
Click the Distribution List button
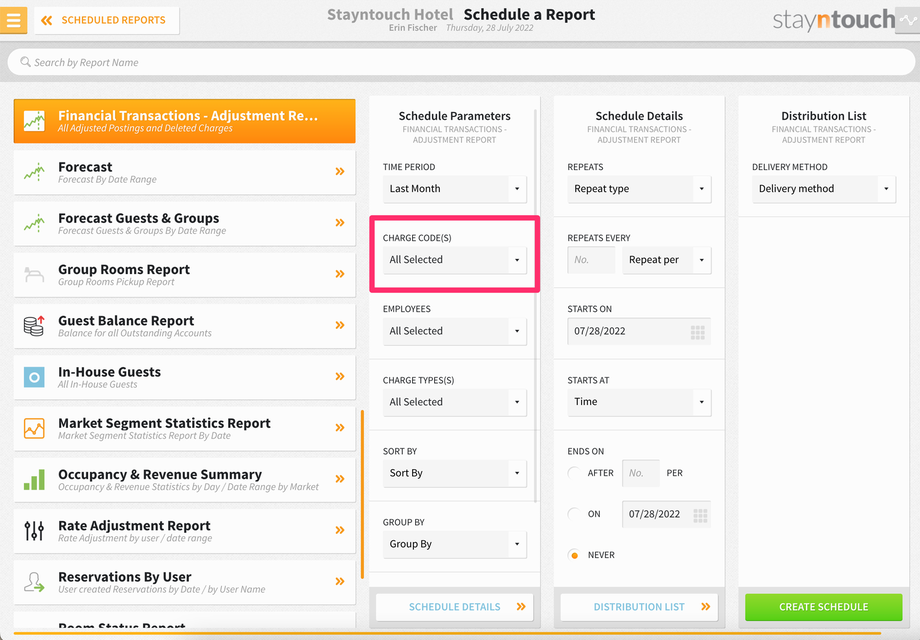click(639, 607)
